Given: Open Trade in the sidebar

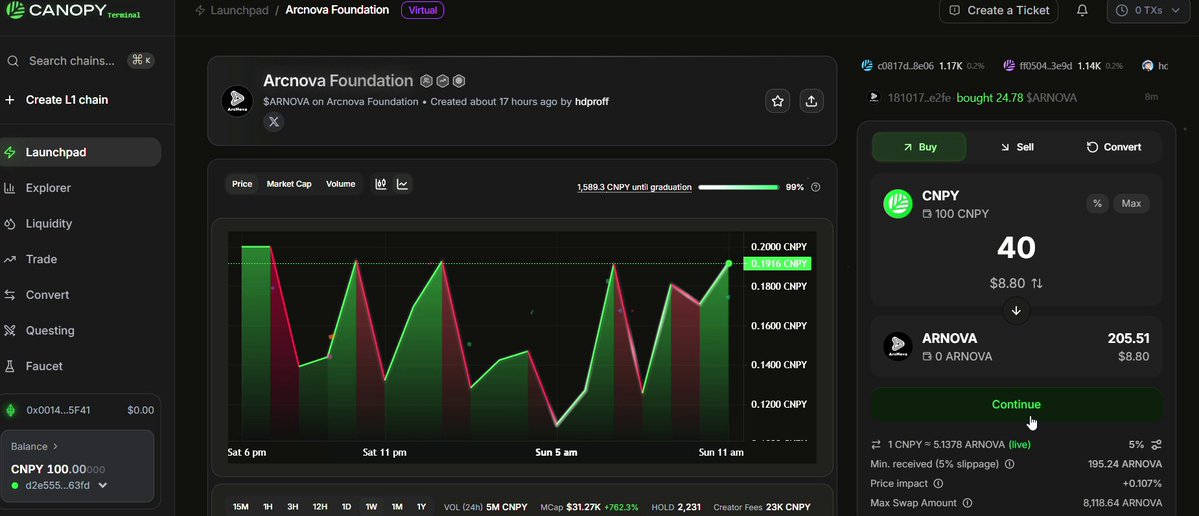Looking at the screenshot, I should (31, 259).
